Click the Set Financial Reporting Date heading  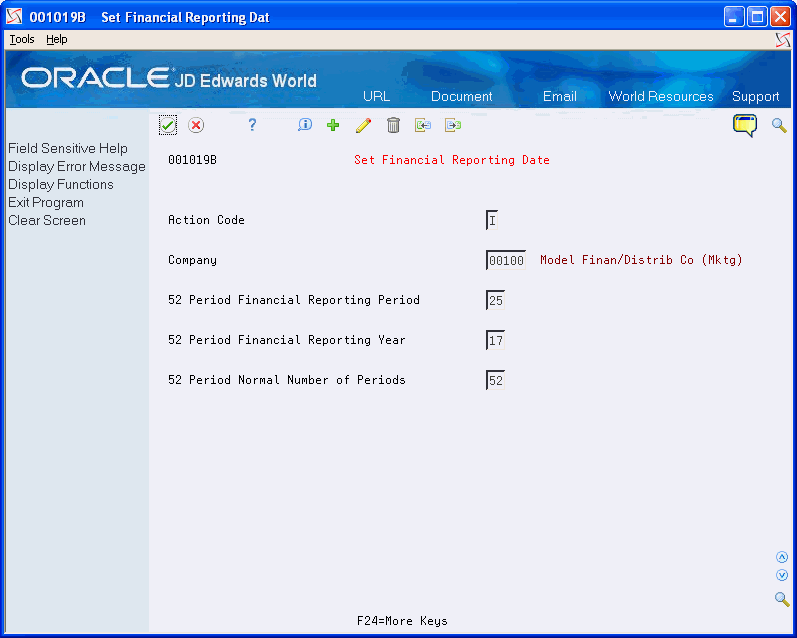click(452, 160)
